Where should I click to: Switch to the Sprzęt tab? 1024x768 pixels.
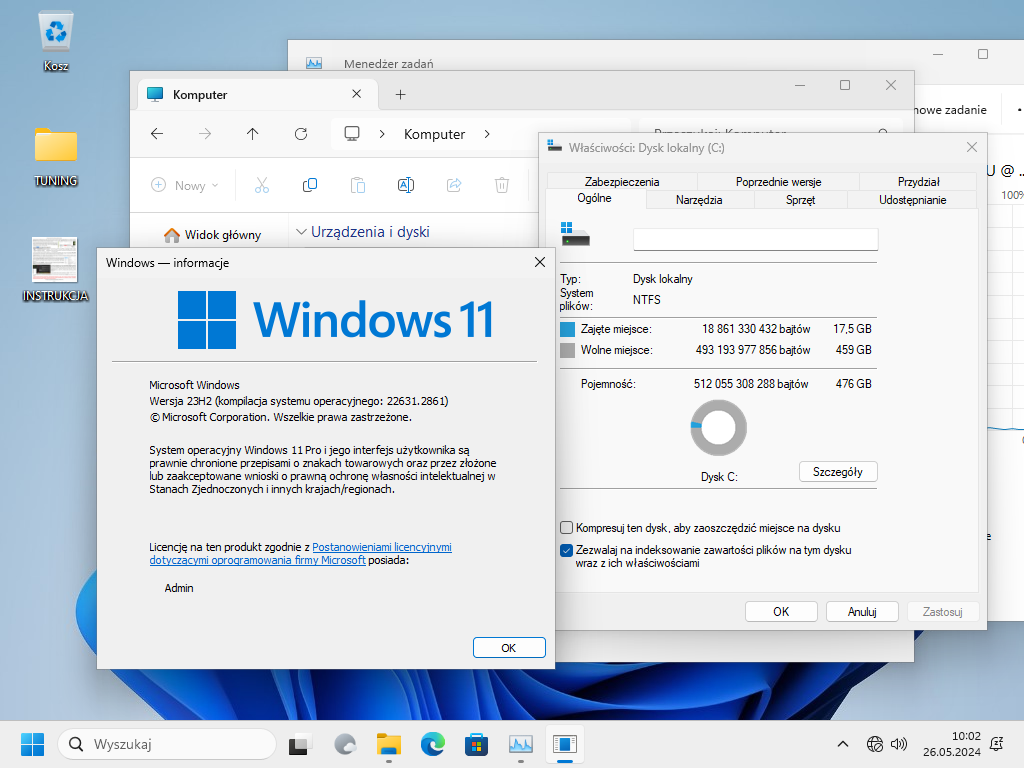pyautogui.click(x=800, y=200)
